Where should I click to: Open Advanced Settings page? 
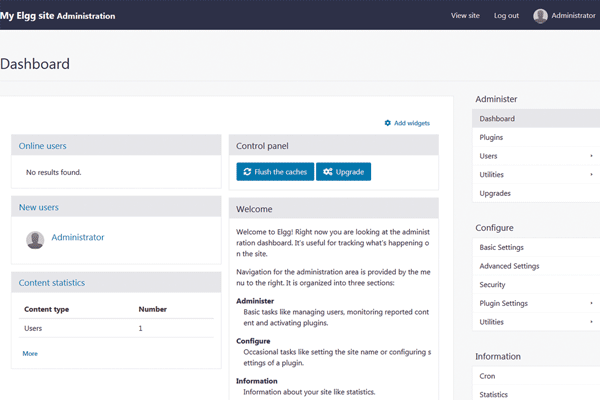pyautogui.click(x=509, y=266)
